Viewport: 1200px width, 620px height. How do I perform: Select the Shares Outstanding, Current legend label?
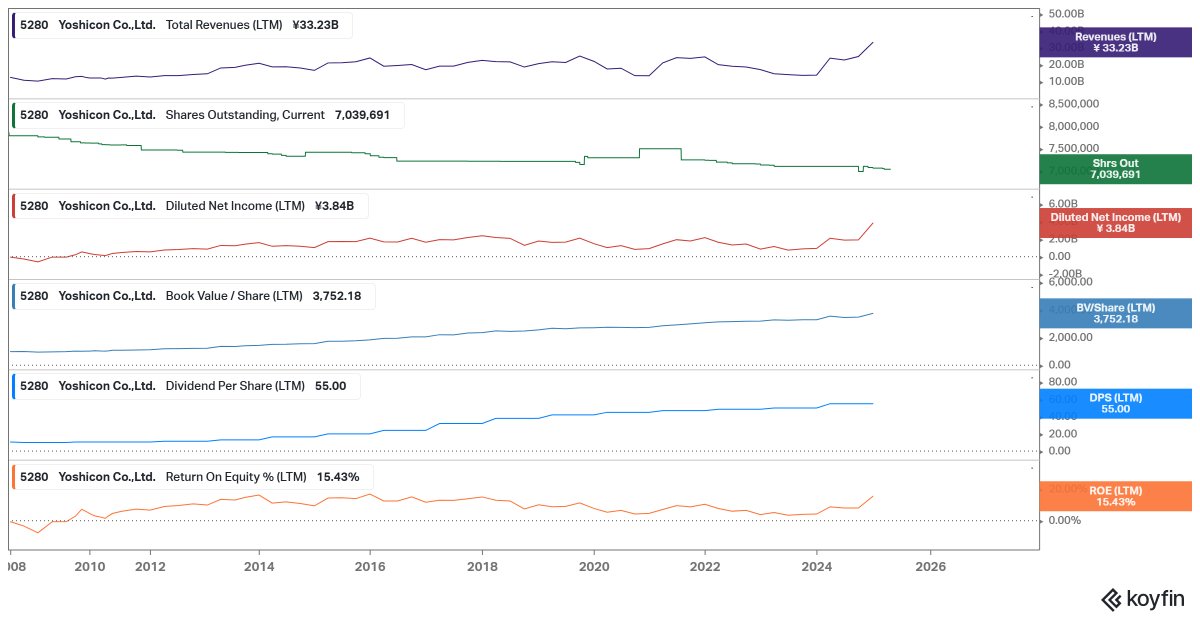click(245, 115)
